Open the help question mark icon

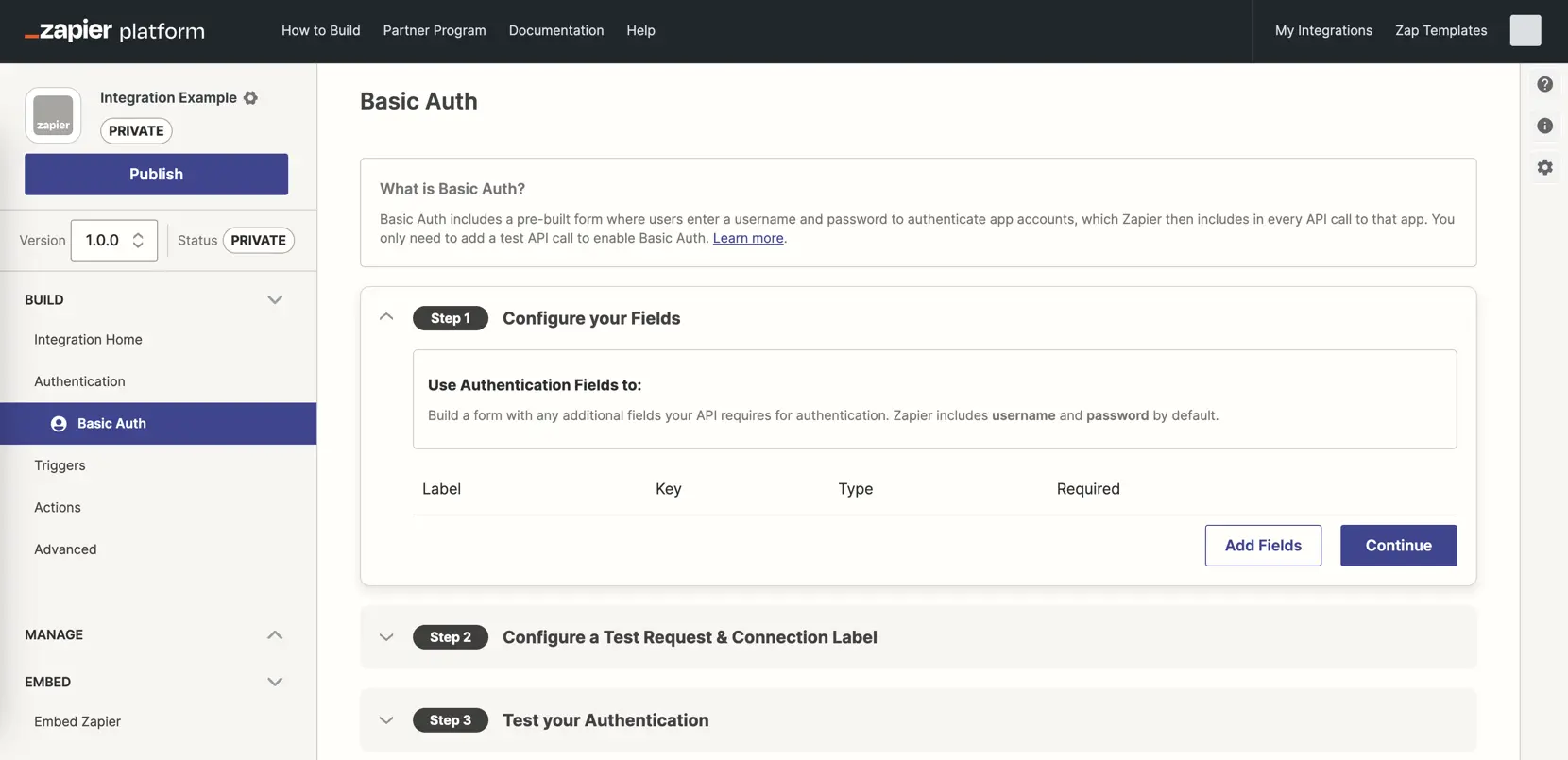(x=1544, y=84)
